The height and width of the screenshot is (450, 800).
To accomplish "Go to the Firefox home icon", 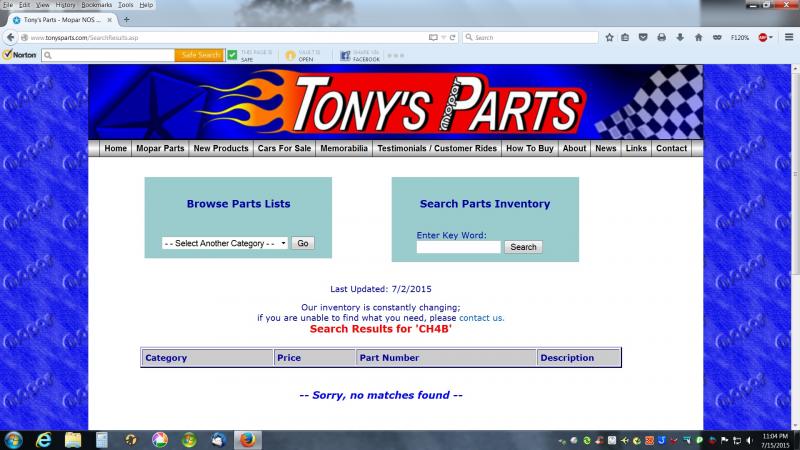I will click(698, 37).
